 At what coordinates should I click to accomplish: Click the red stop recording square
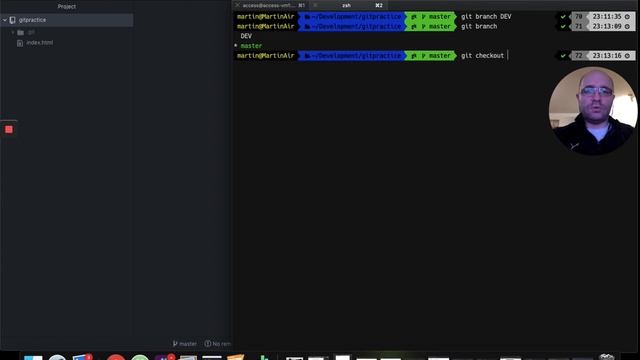point(9,129)
